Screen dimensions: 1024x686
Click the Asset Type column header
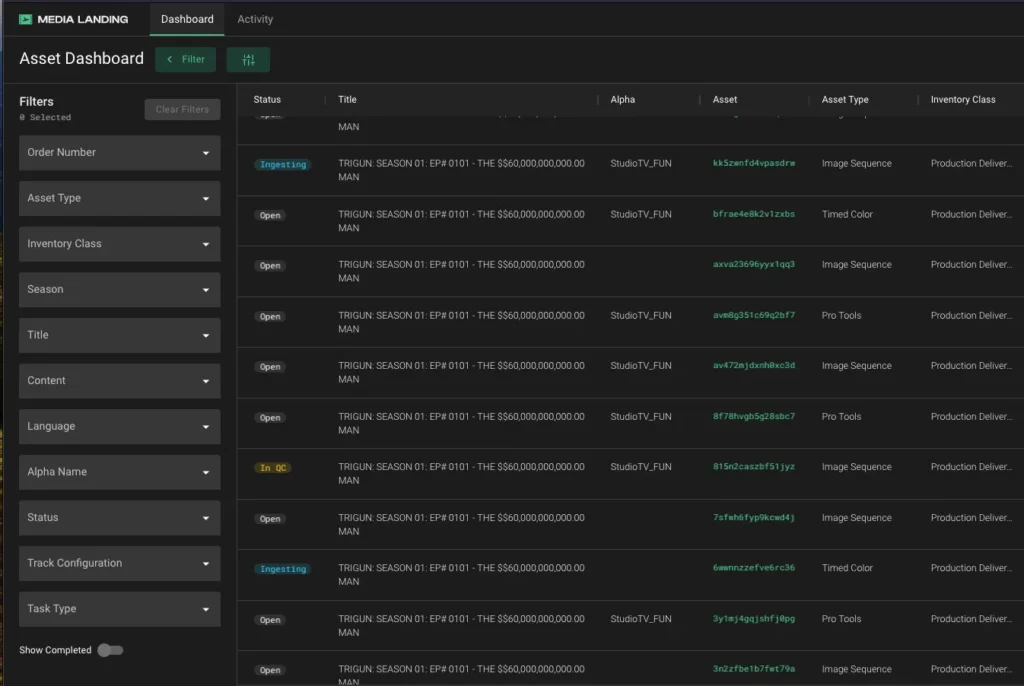click(x=845, y=100)
